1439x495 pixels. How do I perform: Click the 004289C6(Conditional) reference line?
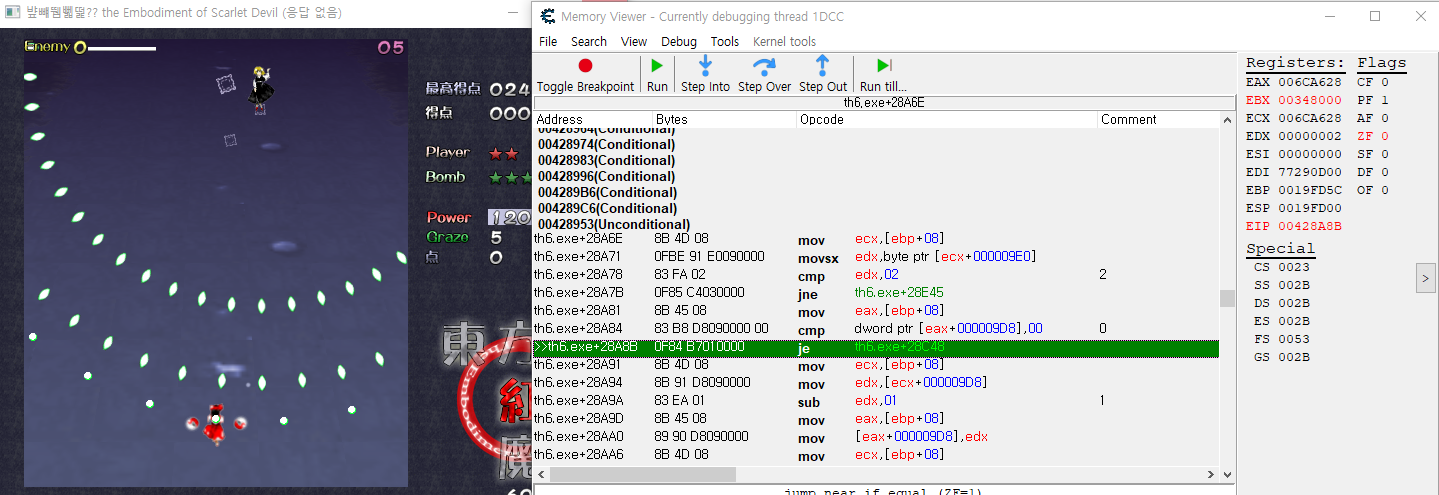pos(607,208)
